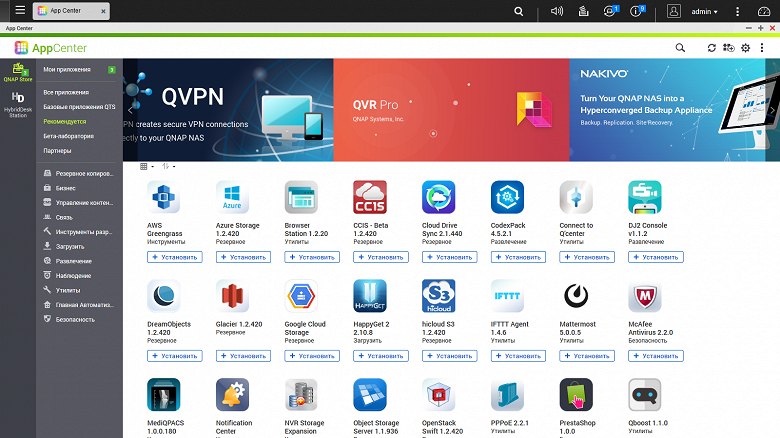Select the Резервное копирование category

(79, 173)
